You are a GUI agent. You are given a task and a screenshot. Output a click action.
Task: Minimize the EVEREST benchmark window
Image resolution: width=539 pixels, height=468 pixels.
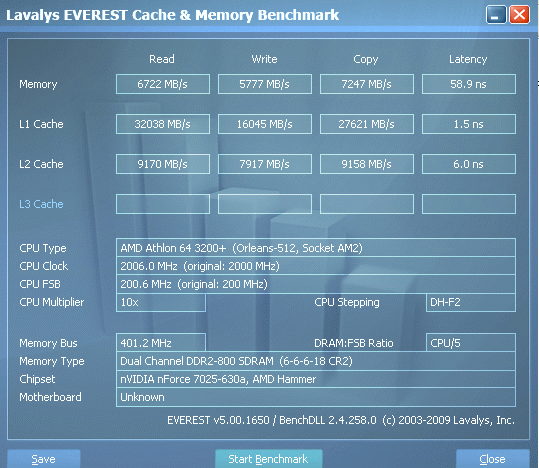(496, 15)
